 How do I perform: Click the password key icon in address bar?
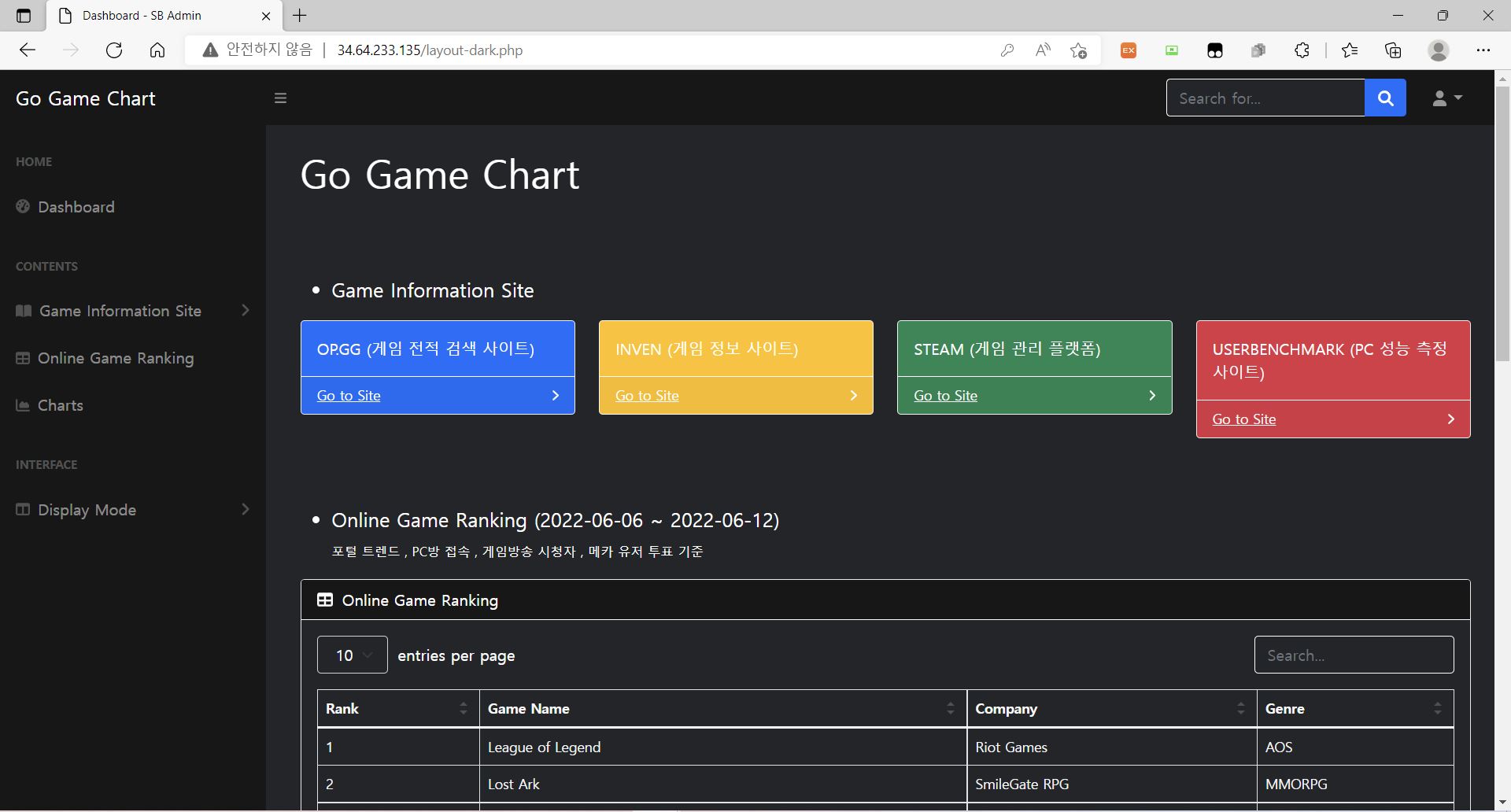tap(1007, 50)
